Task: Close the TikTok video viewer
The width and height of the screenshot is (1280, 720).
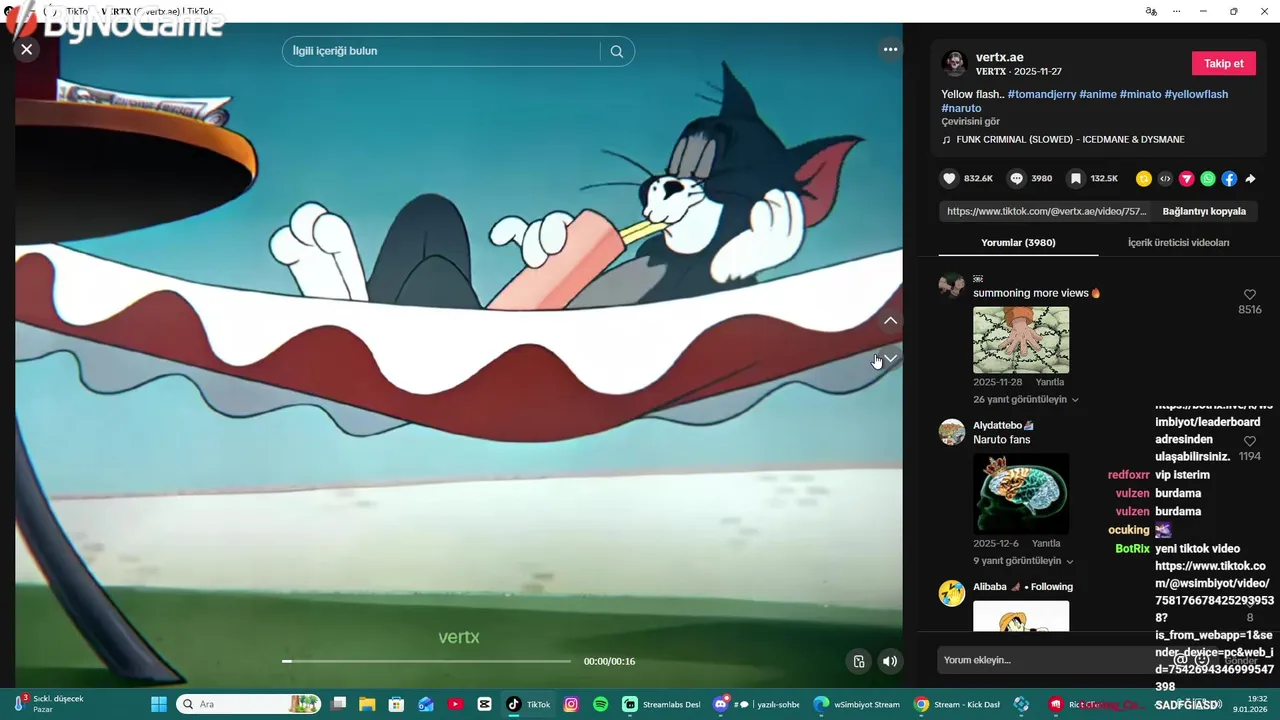Action: [x=27, y=49]
